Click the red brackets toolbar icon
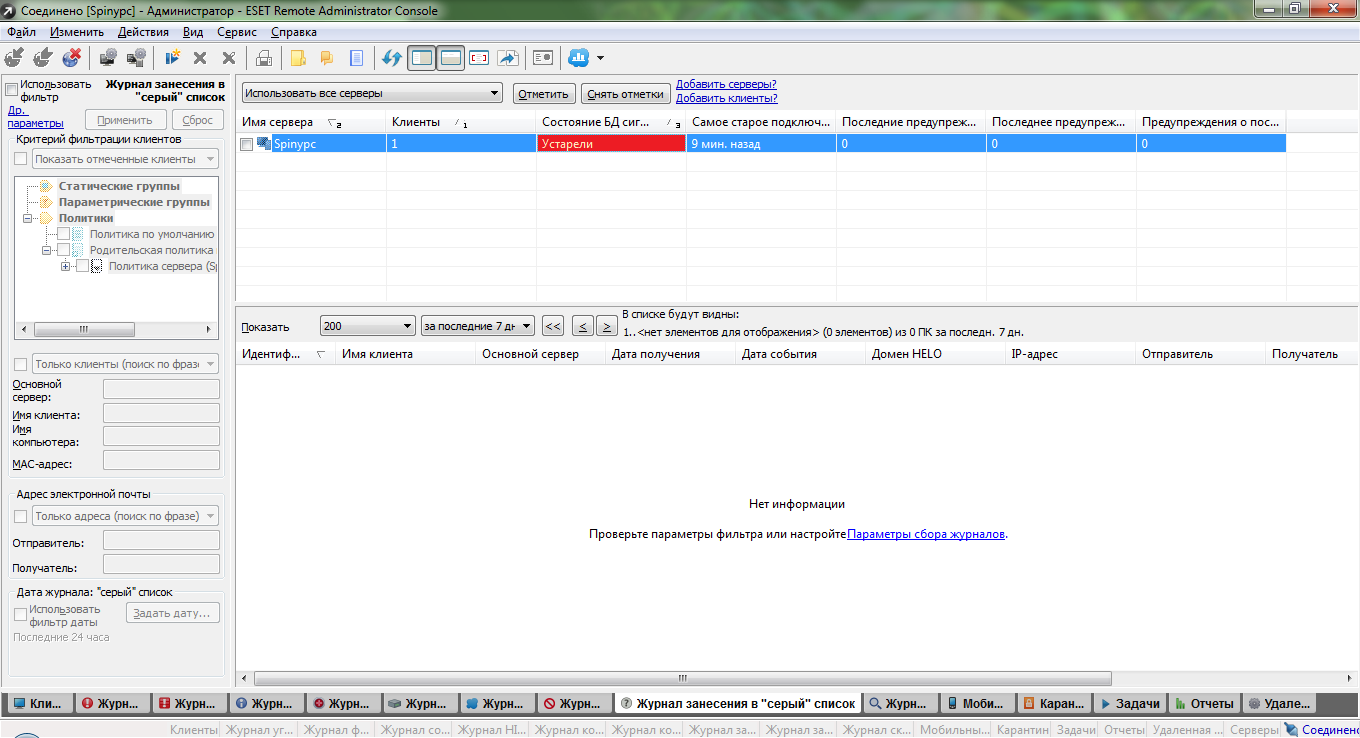 coord(479,57)
